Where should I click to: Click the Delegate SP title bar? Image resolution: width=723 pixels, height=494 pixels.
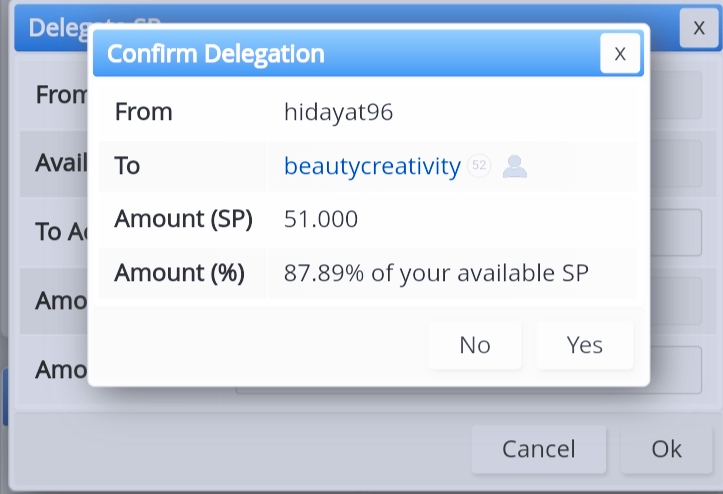click(51, 28)
